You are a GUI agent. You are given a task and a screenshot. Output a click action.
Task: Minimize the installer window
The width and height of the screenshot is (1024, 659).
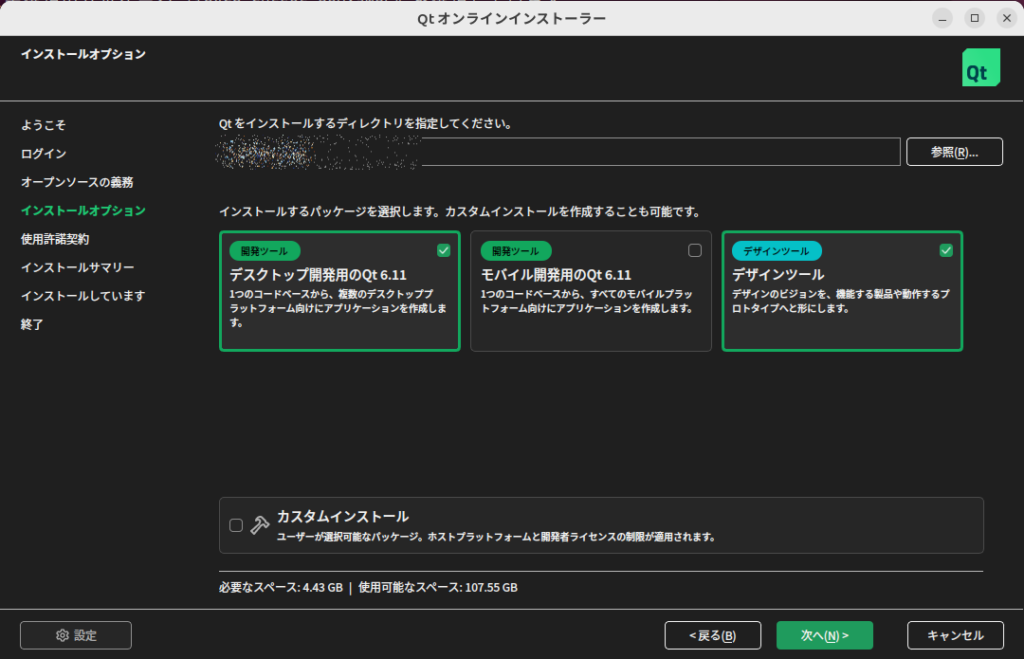click(942, 18)
